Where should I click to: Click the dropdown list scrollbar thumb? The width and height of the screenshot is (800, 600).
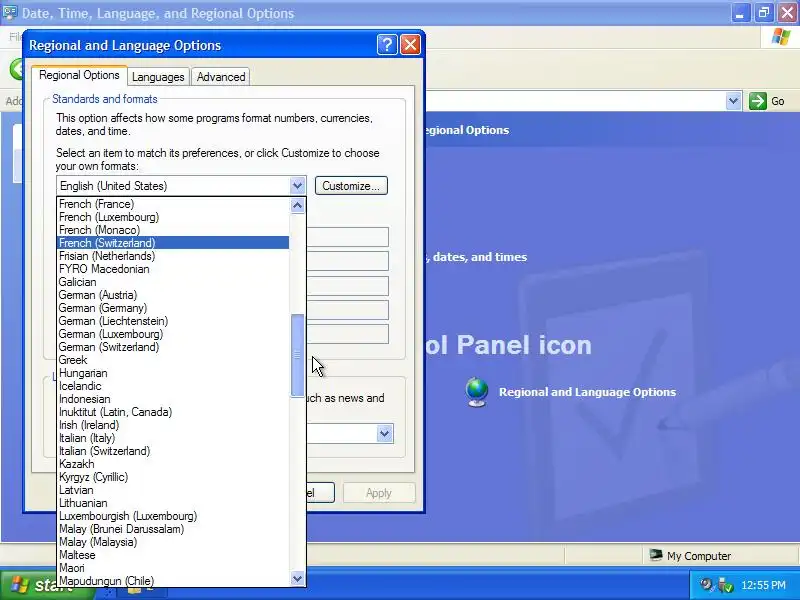point(297,355)
